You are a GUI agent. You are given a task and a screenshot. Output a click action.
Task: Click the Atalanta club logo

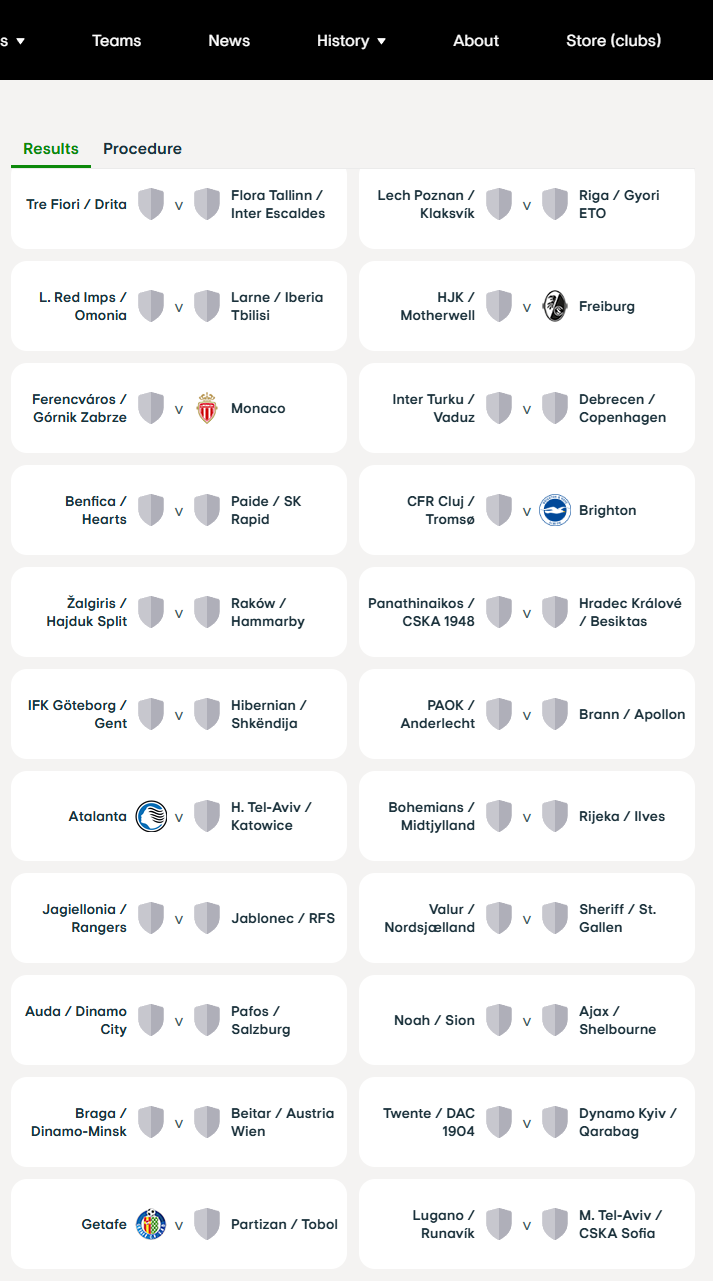151,816
